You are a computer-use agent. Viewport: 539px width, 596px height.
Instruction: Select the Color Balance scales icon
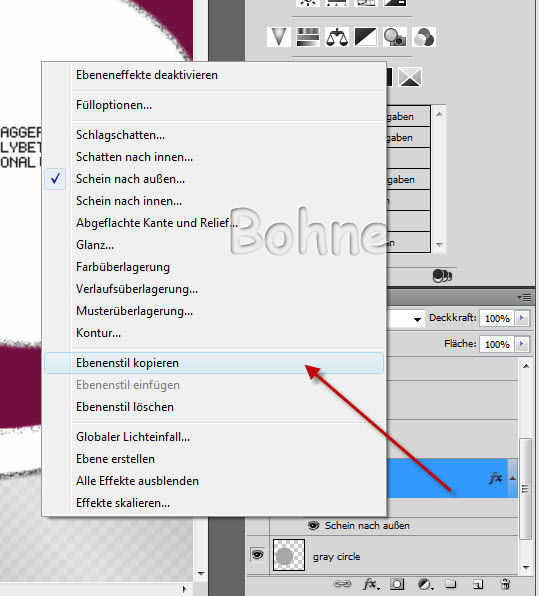337,37
